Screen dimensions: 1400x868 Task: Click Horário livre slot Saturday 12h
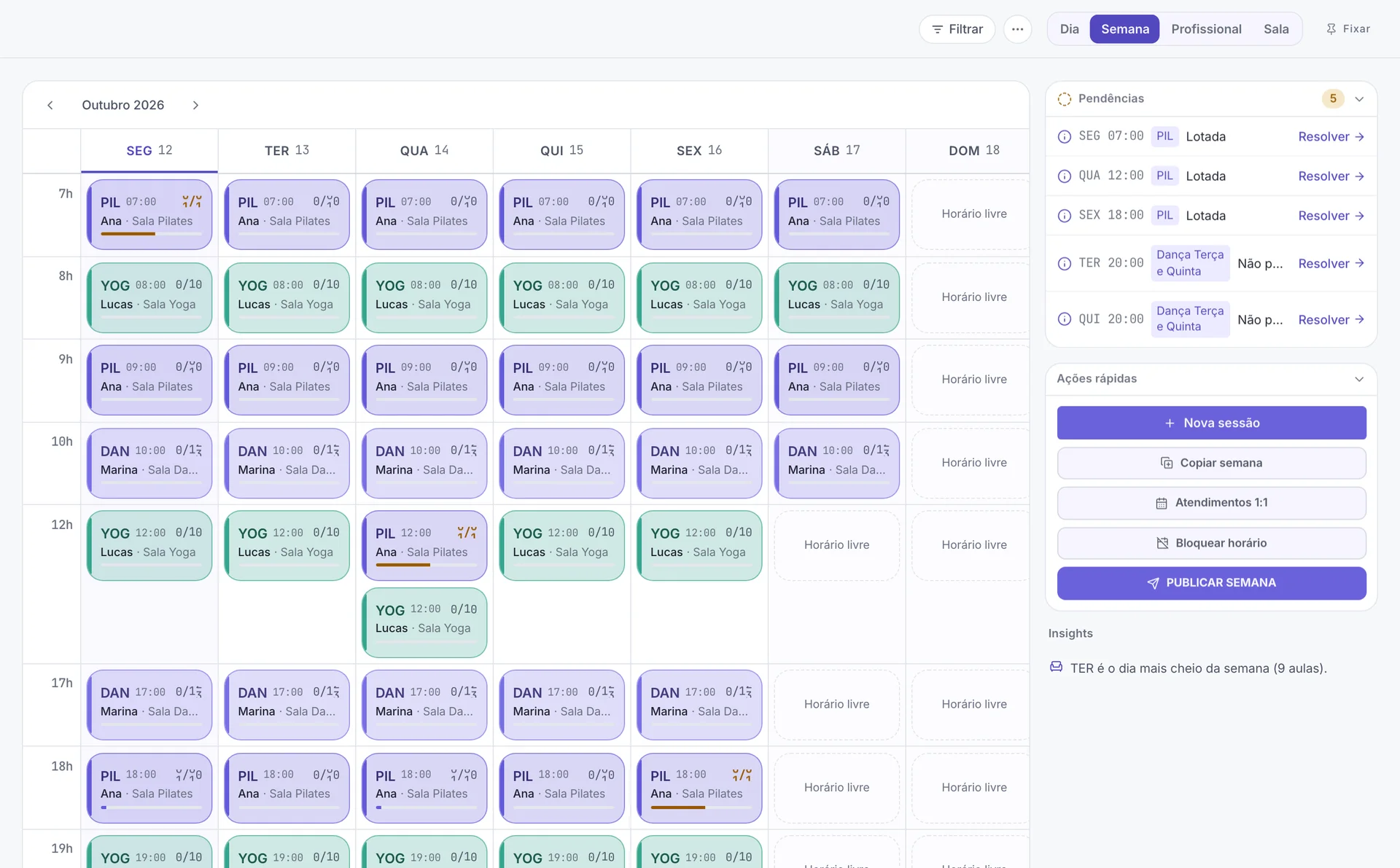(x=836, y=545)
